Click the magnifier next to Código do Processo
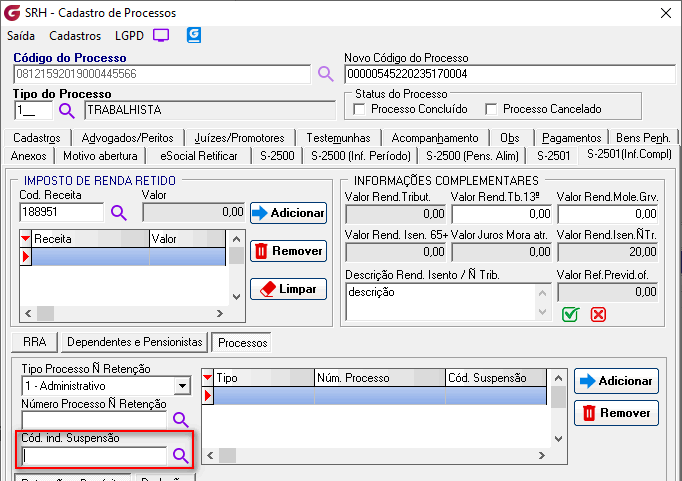Viewport: 682px width, 481px height. pyautogui.click(x=325, y=74)
